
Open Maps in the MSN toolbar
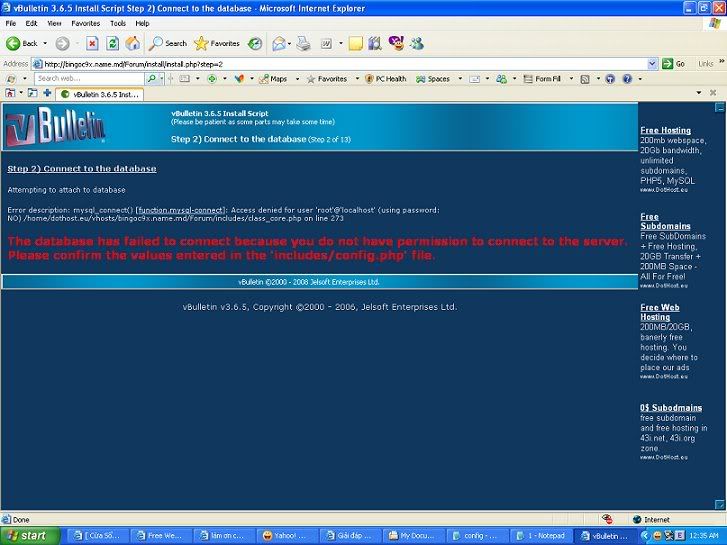[273, 79]
